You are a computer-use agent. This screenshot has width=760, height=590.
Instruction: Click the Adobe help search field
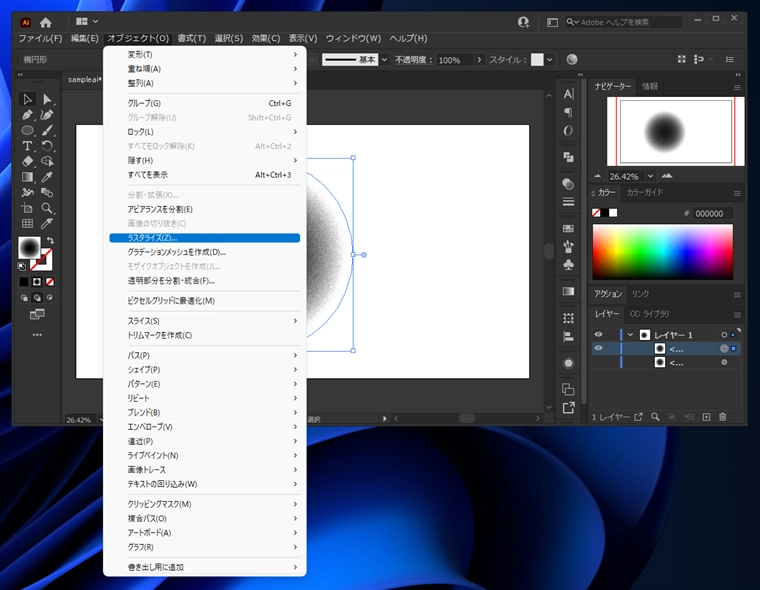[624, 22]
